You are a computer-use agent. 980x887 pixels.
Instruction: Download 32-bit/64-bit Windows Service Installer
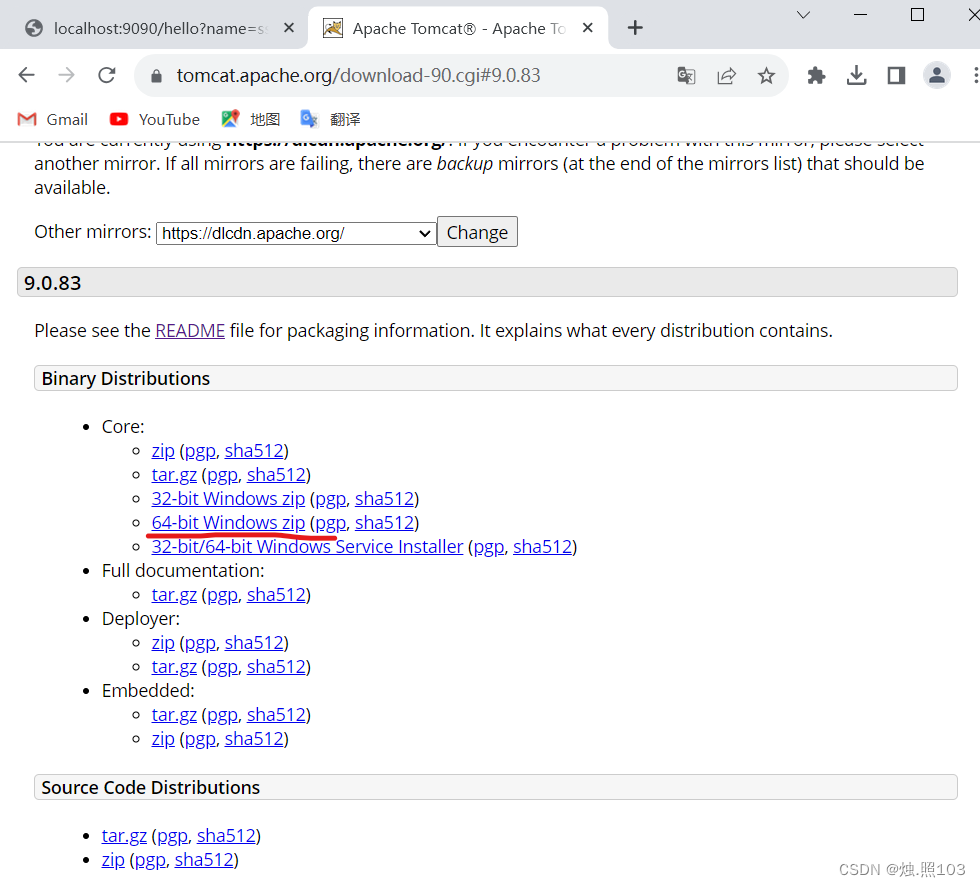click(x=307, y=547)
